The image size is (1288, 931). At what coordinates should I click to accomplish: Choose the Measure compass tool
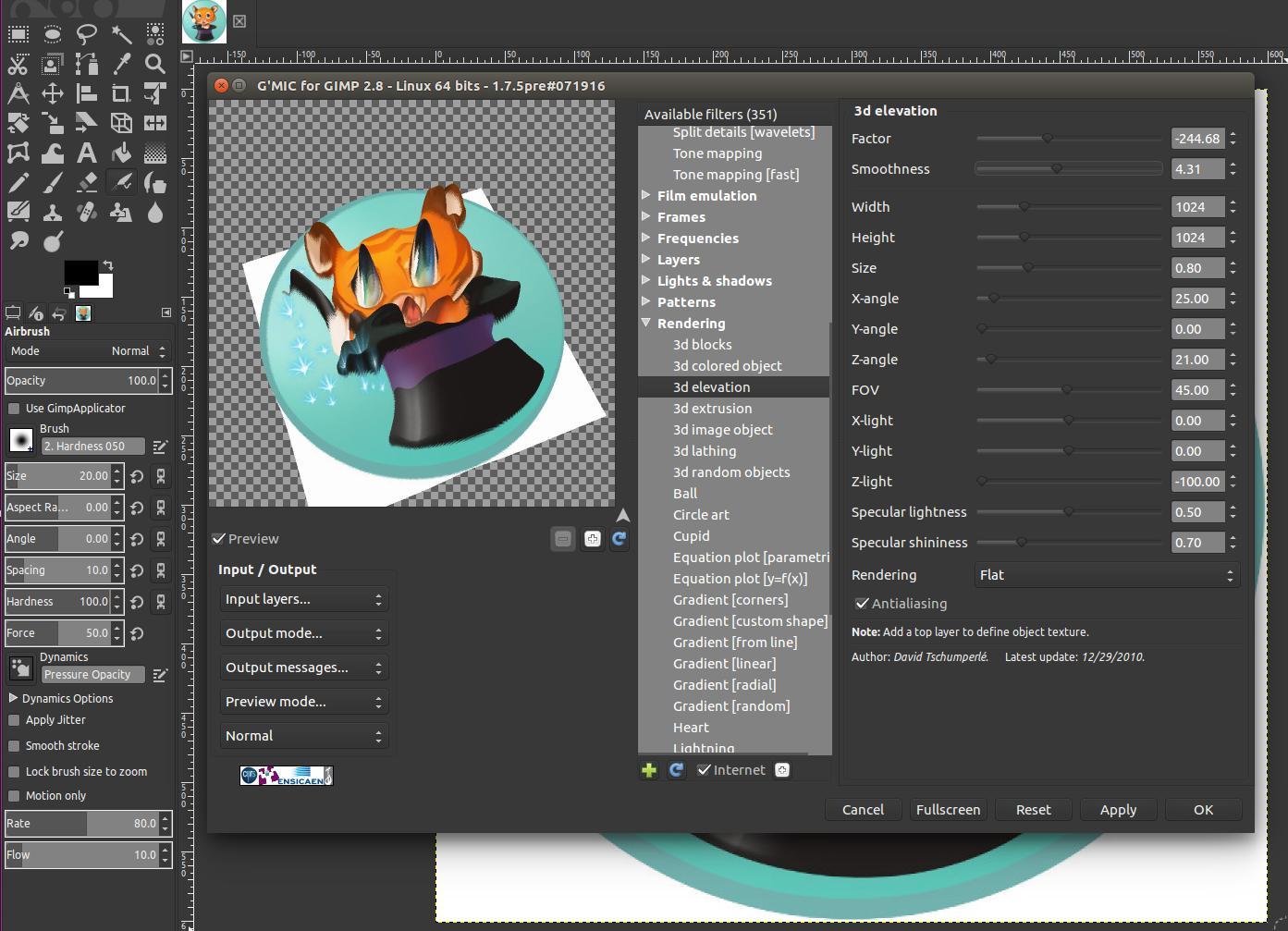18,93
